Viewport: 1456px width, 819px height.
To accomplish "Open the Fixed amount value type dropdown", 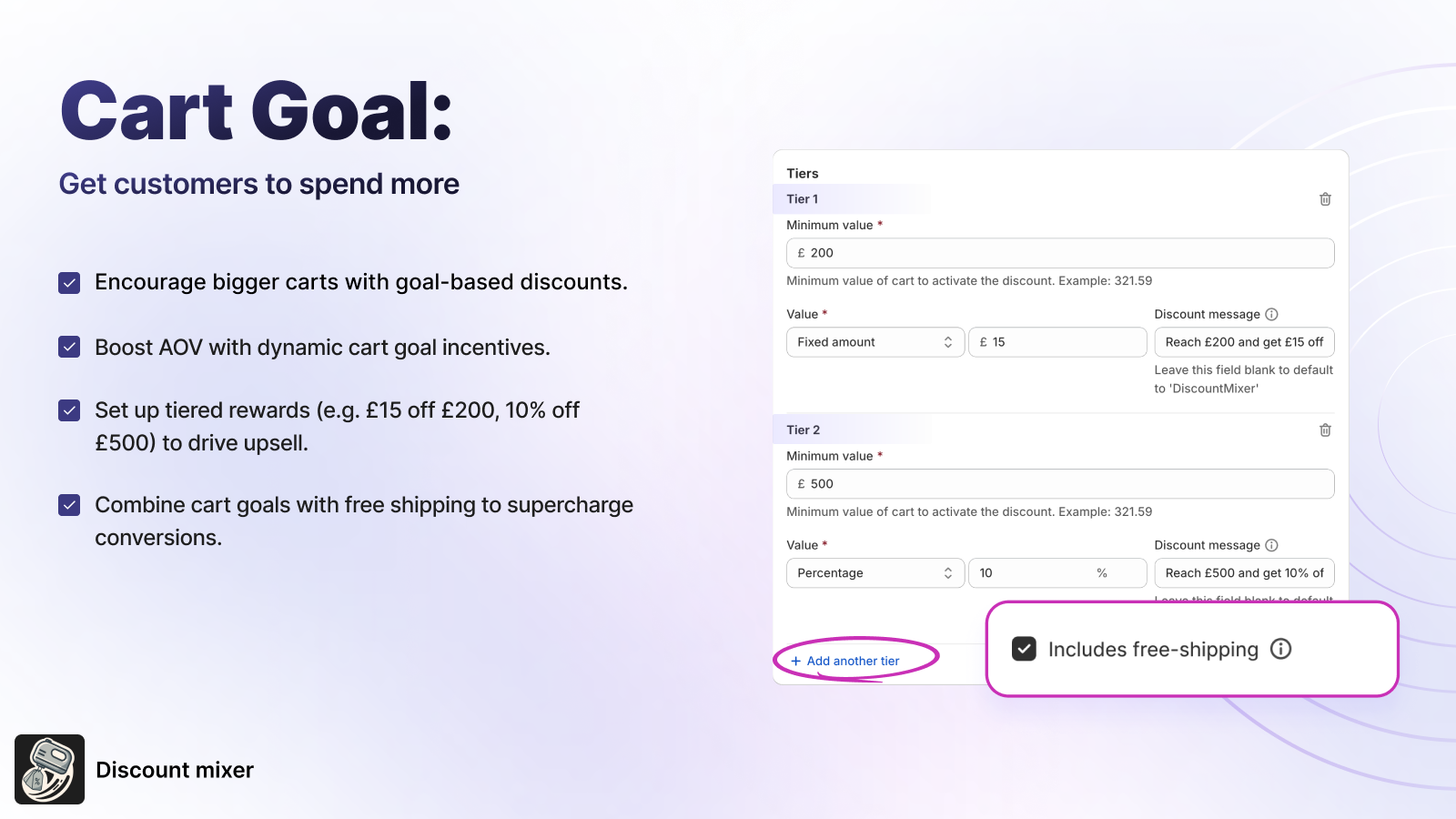I will [x=875, y=342].
